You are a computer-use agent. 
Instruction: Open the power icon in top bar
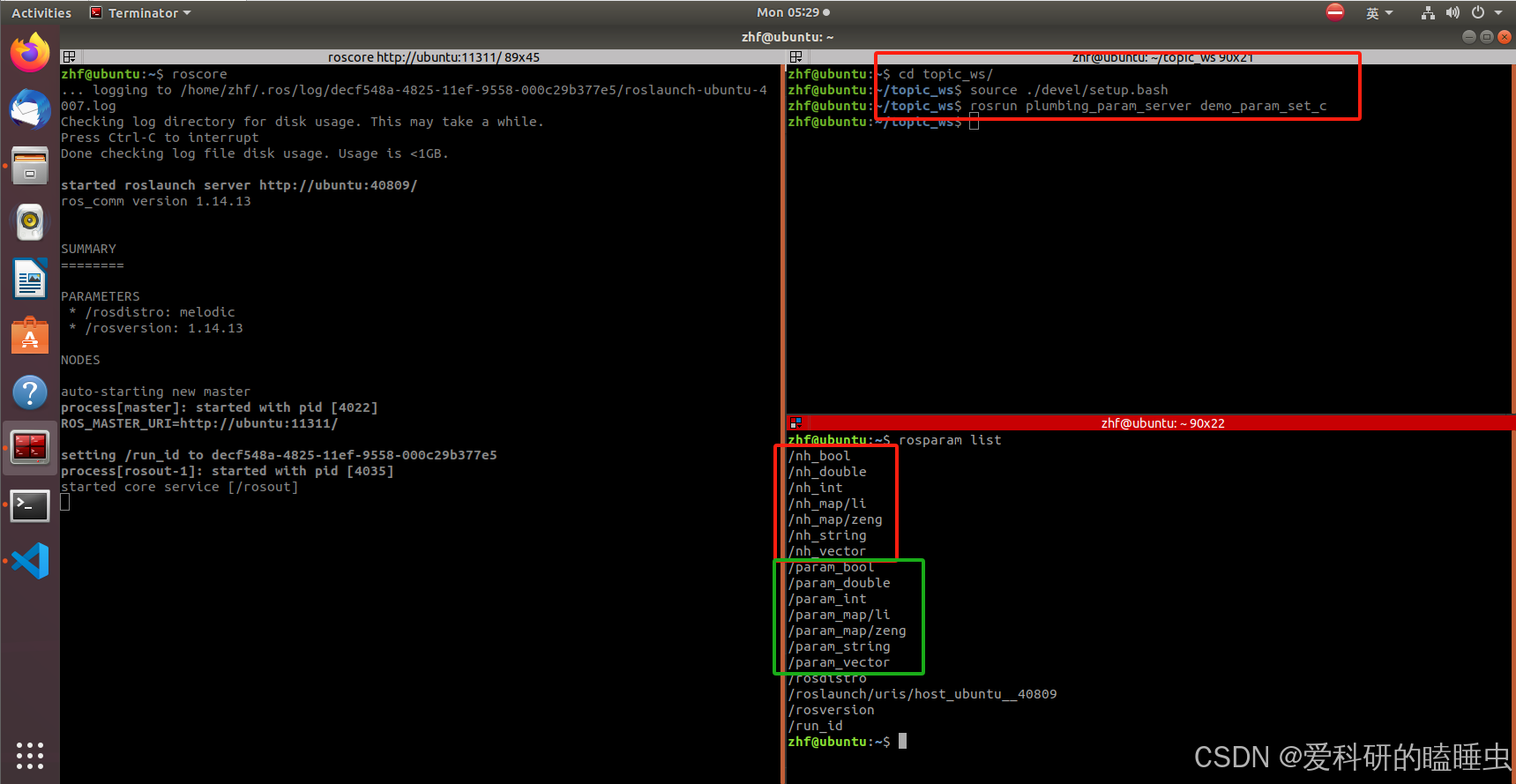pos(1478,12)
